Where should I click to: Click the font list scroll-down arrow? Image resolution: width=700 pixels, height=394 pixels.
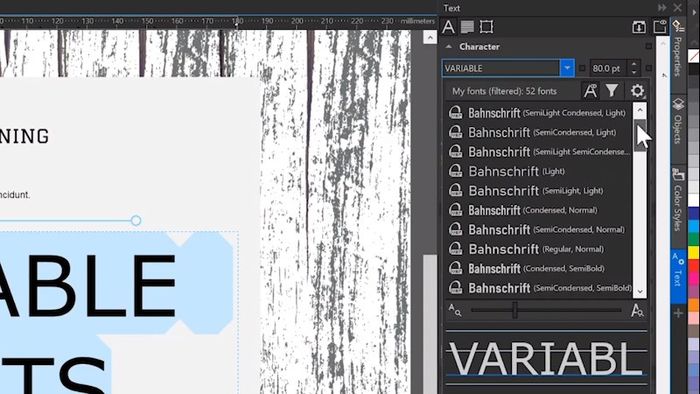640,291
